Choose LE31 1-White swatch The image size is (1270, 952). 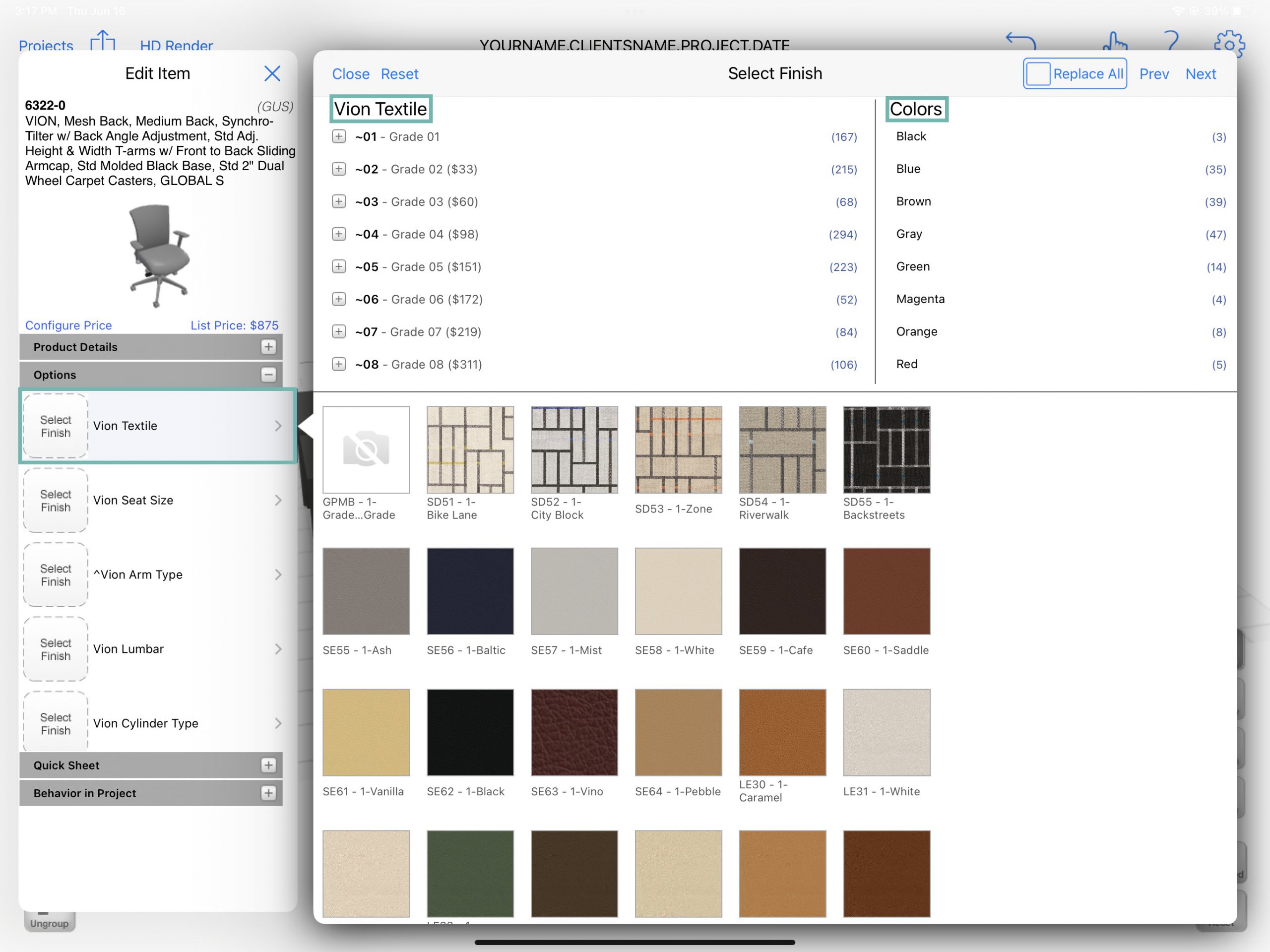click(887, 733)
